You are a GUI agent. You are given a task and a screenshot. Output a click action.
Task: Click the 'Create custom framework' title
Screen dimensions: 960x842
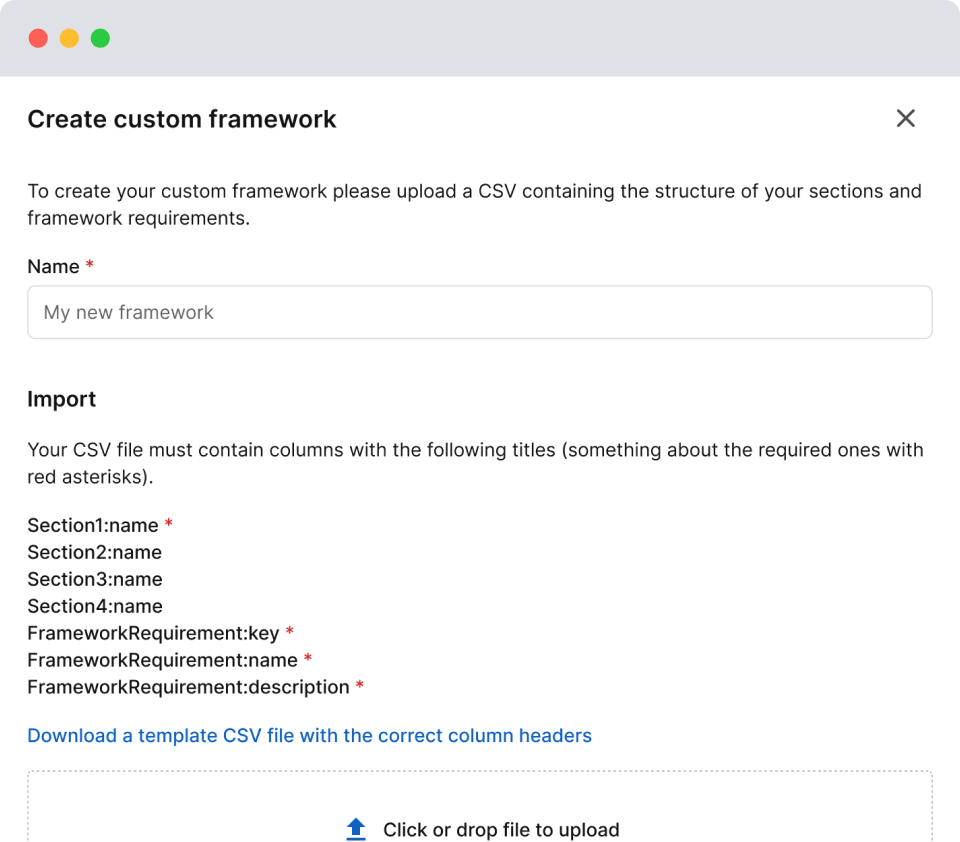182,119
